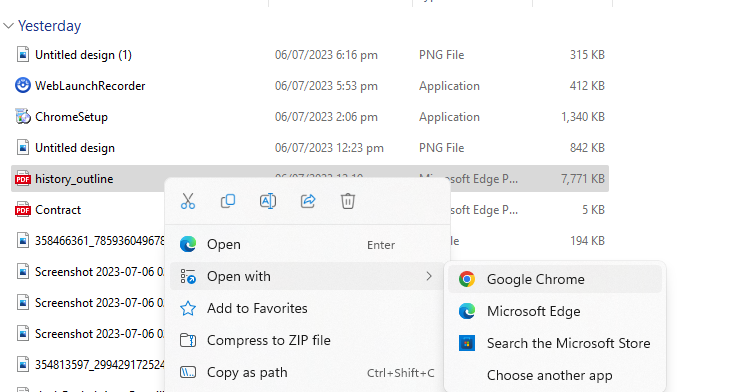Click the WebLaunchRecorder application icon
Image resolution: width=730 pixels, height=392 pixels.
pyautogui.click(x=22, y=86)
